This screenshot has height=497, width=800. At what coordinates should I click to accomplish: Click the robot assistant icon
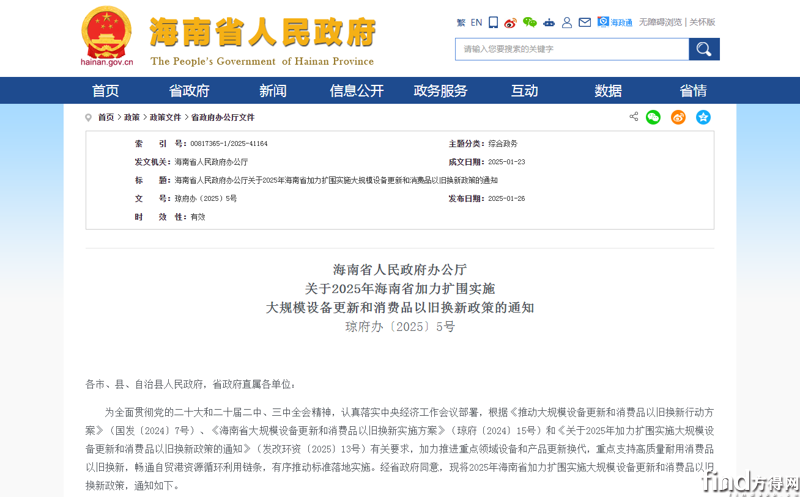click(549, 22)
